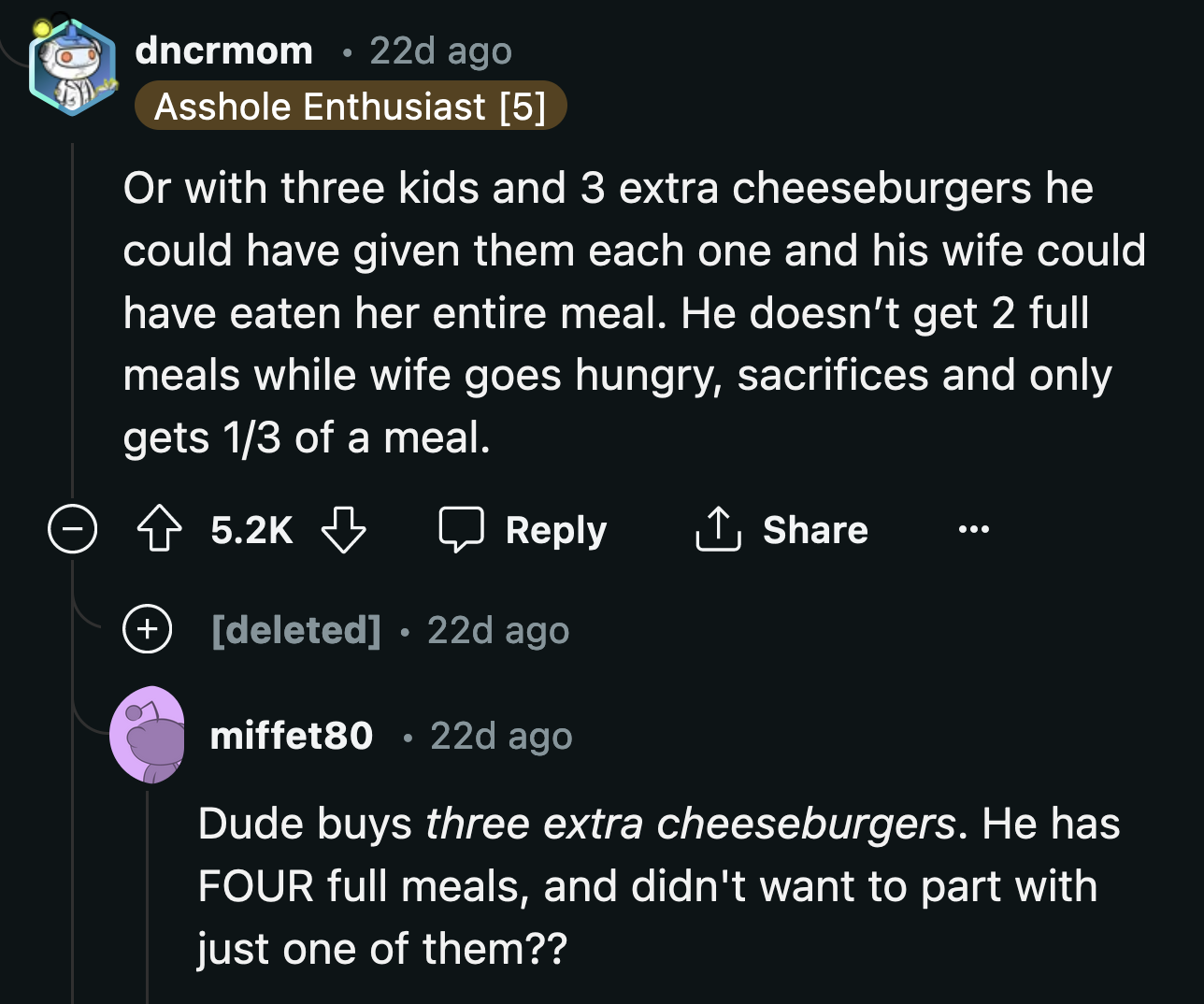
Task: Click dncrmom's 22d ago timestamp
Action: [x=439, y=50]
